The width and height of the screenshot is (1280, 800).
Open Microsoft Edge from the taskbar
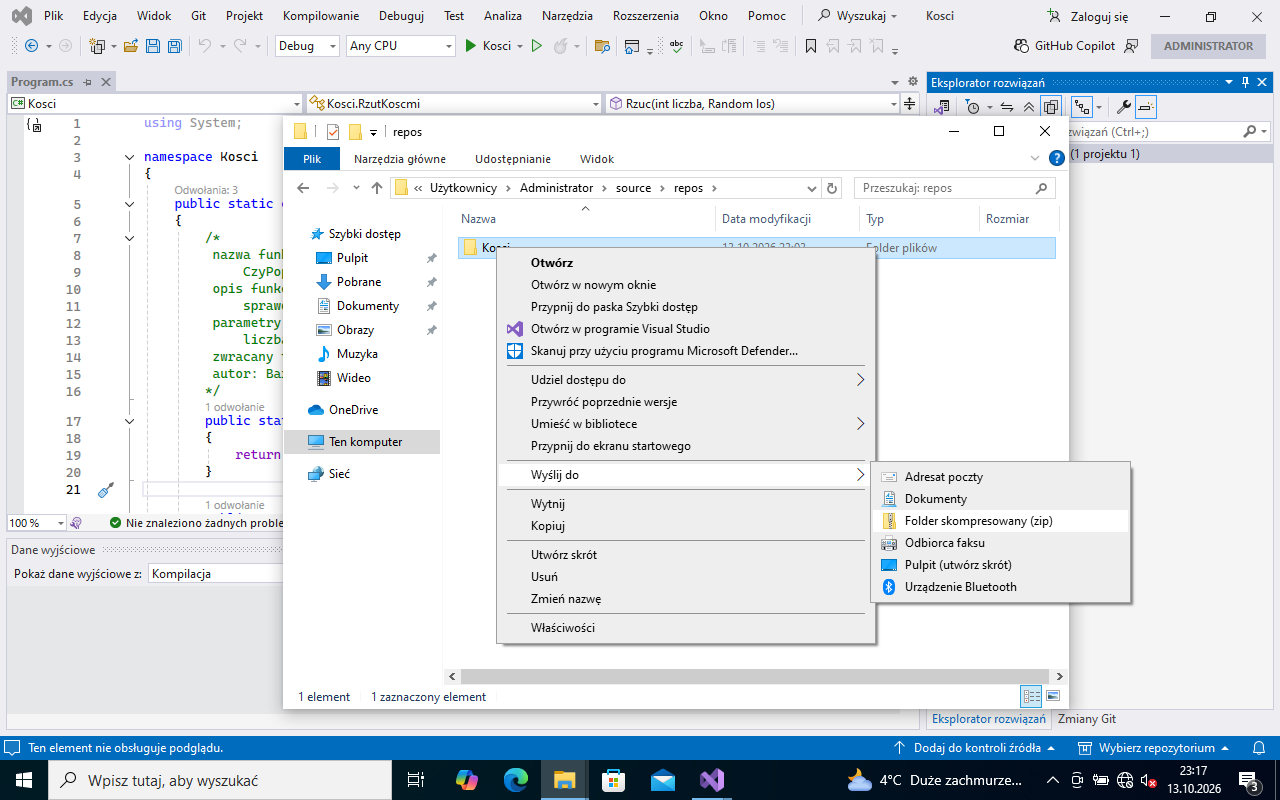click(516, 780)
